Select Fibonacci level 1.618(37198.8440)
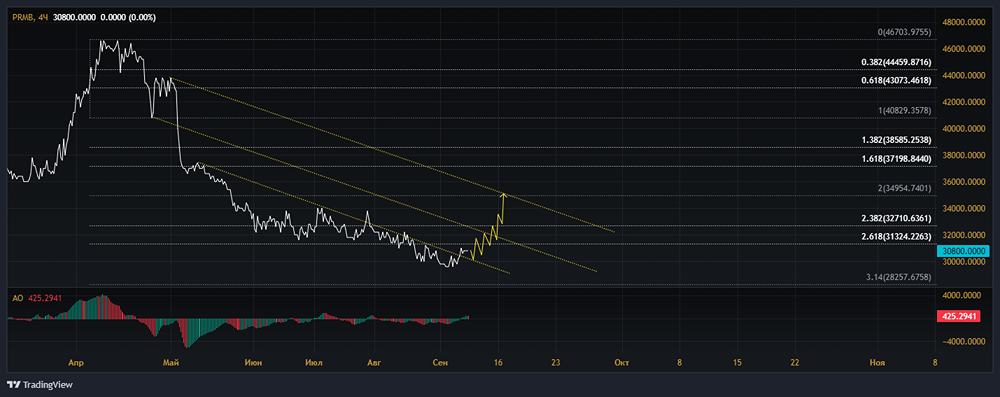Viewport: 1000px width, 397px height. pos(896,158)
